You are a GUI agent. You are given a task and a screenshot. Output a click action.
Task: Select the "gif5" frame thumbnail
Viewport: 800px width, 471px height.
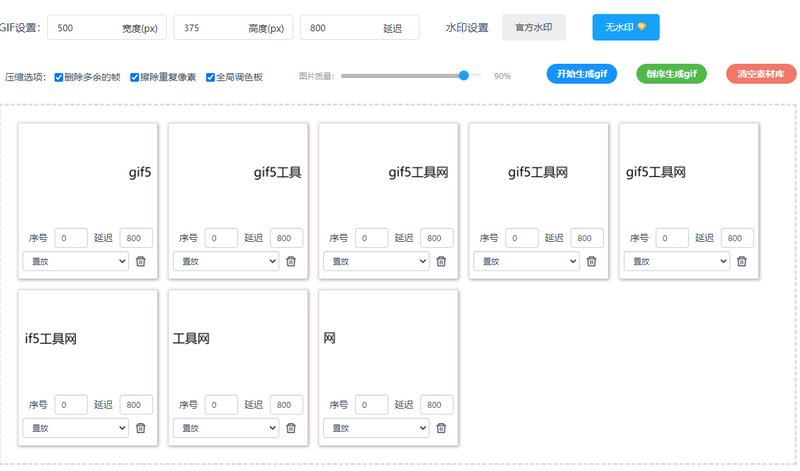pyautogui.click(x=88, y=172)
